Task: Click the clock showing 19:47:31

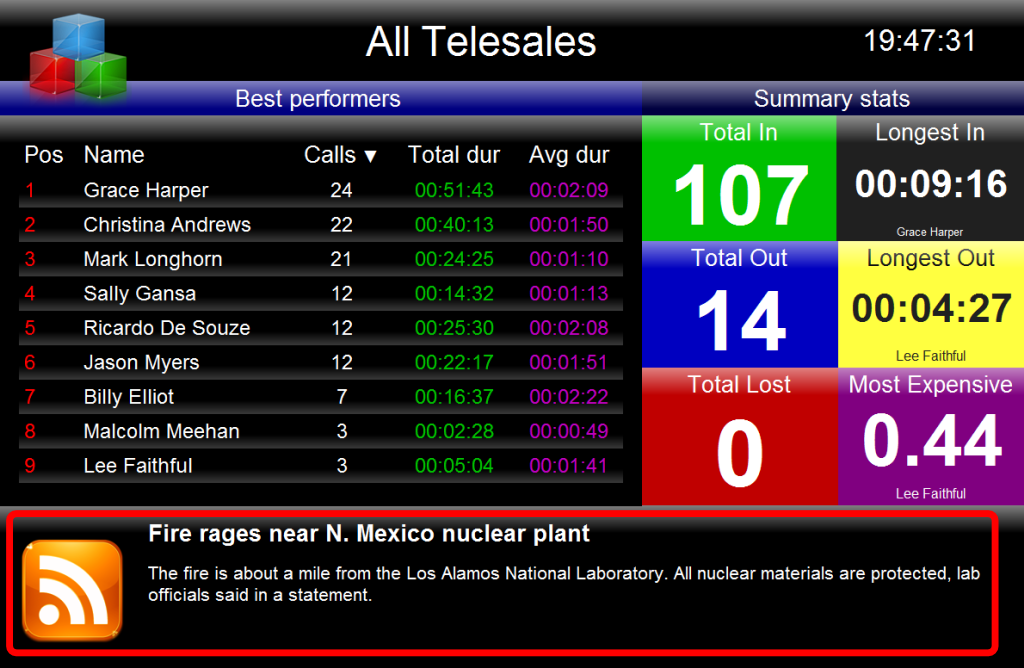Action: point(919,41)
